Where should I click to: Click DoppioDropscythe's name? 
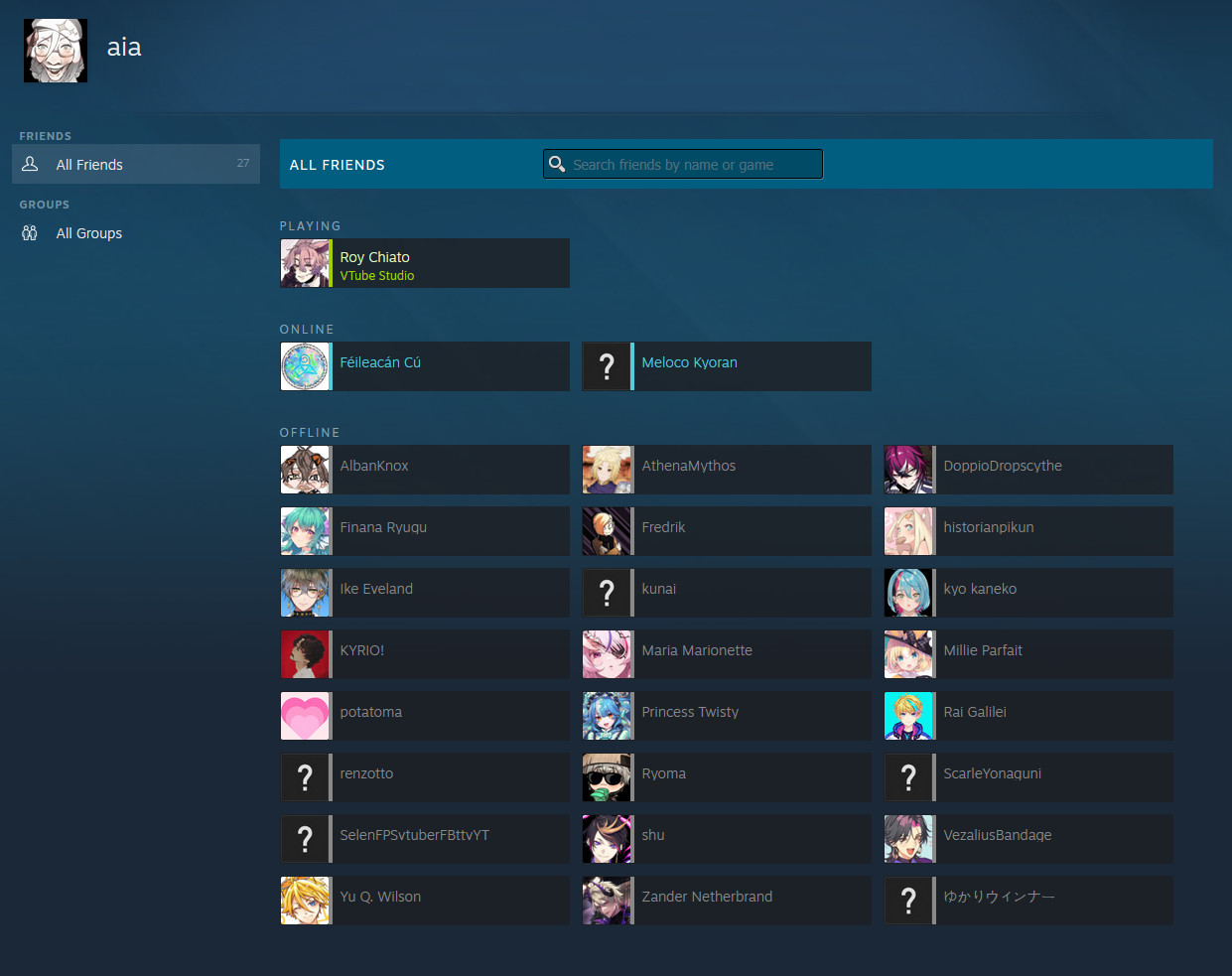pyautogui.click(x=1003, y=466)
